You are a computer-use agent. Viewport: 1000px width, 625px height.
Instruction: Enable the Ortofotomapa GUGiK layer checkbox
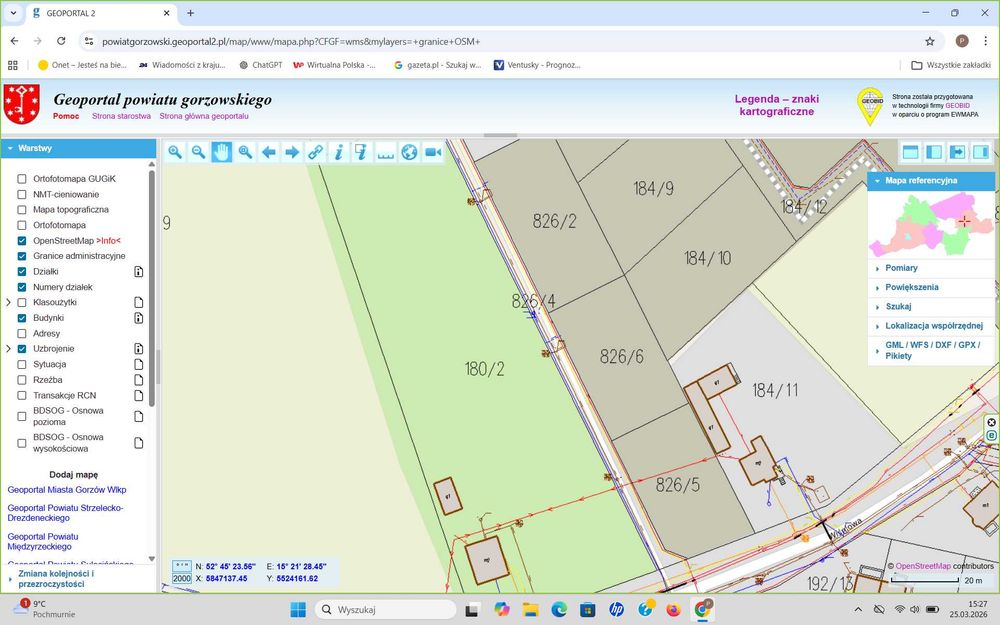22,179
